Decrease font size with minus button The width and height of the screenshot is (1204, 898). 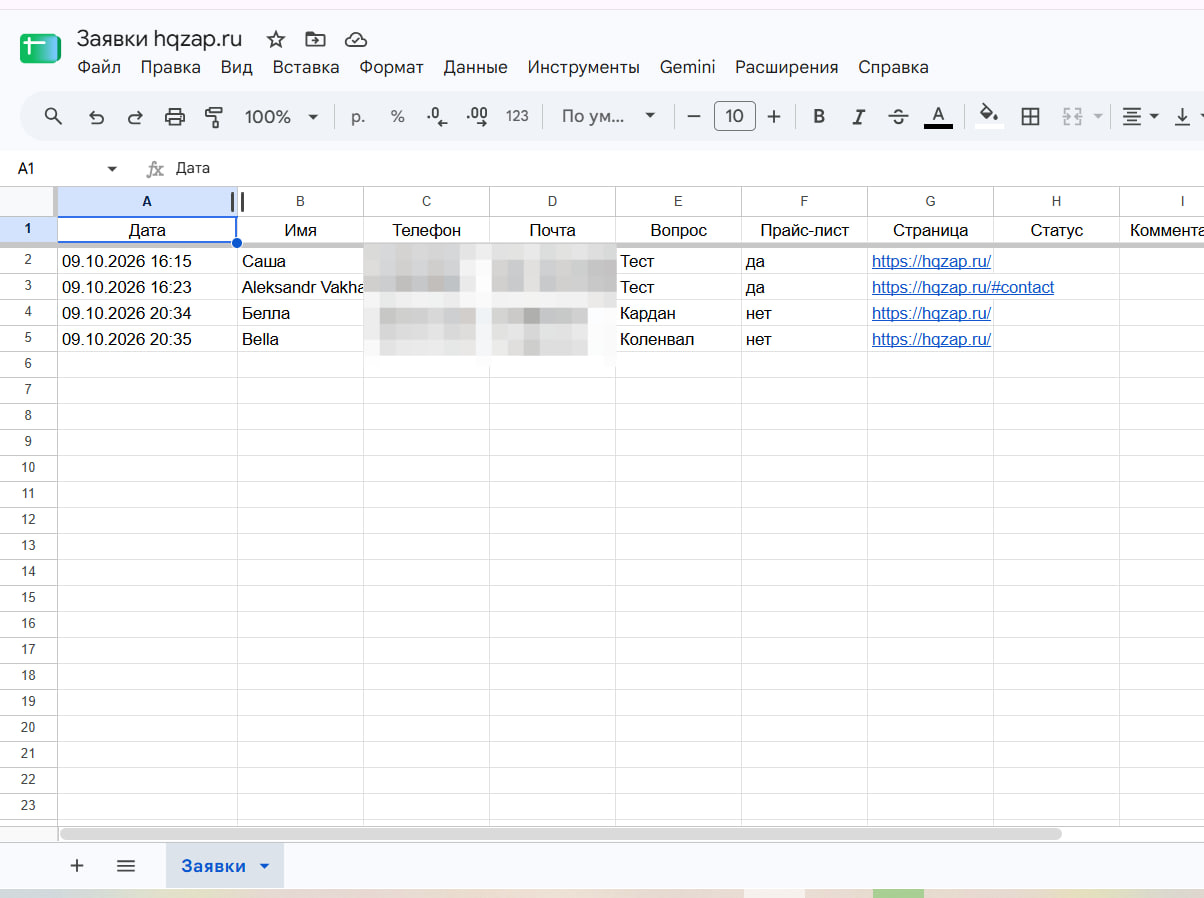click(x=694, y=117)
